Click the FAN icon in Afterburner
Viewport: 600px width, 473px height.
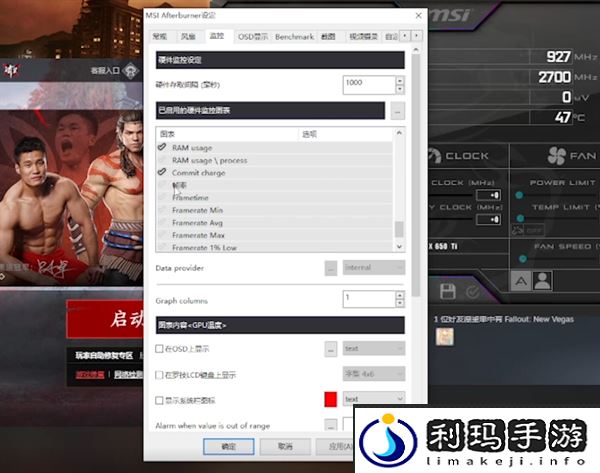tap(556, 155)
